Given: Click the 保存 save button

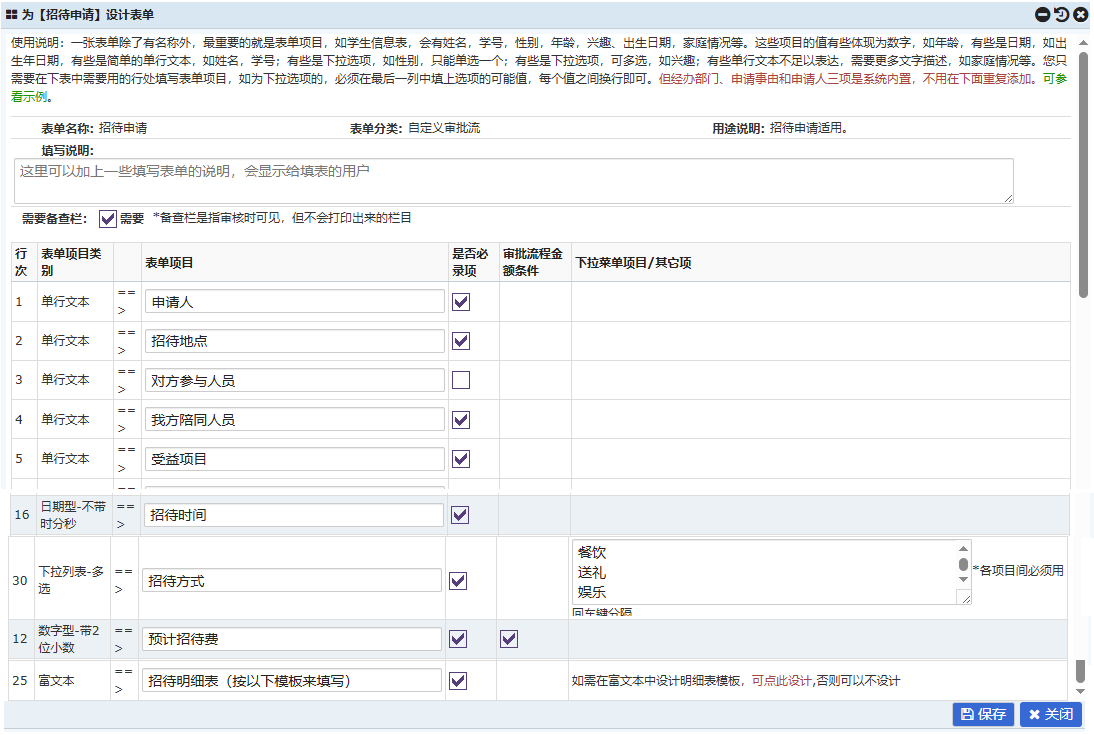Looking at the screenshot, I should click(983, 714).
